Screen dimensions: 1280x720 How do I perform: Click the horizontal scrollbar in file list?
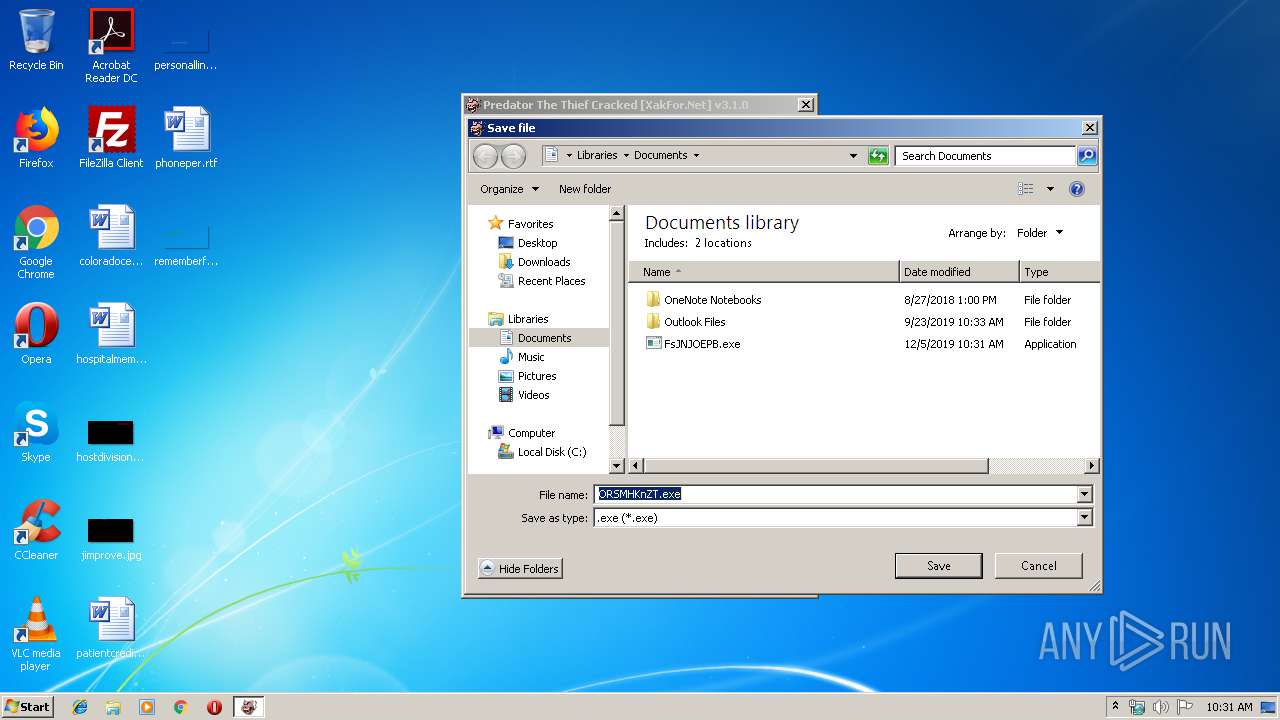point(816,466)
